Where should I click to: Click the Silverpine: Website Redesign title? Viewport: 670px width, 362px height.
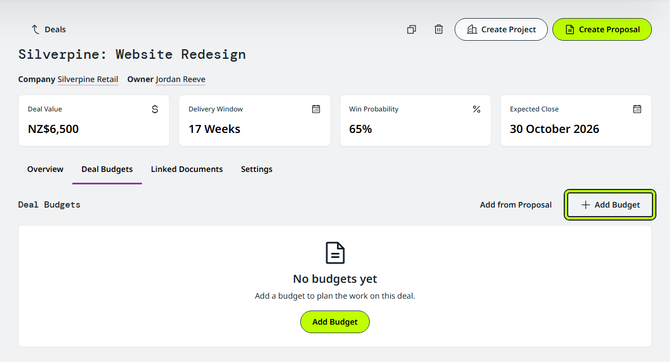tap(132, 55)
